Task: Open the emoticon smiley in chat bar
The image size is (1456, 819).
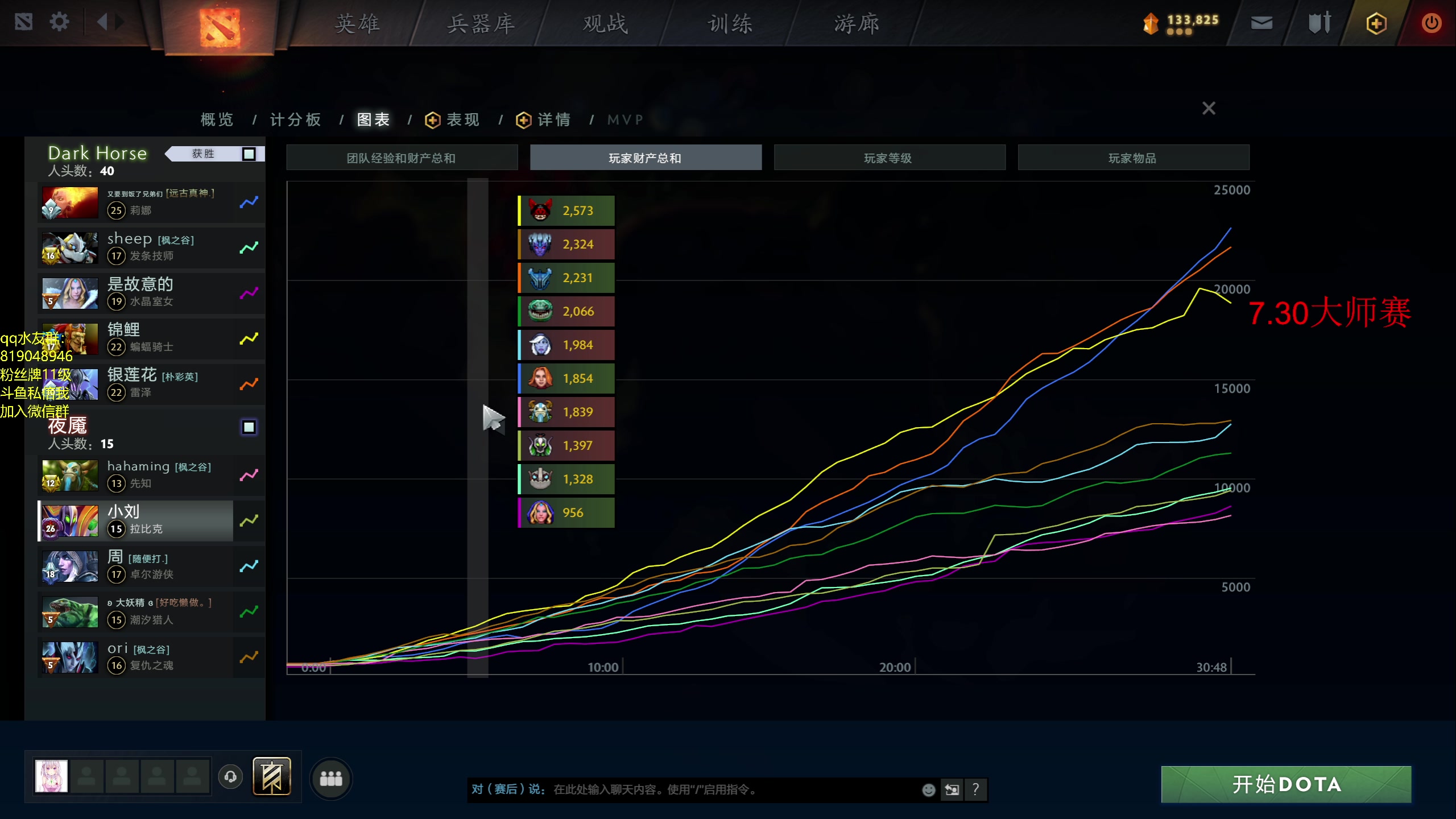Action: tap(928, 789)
